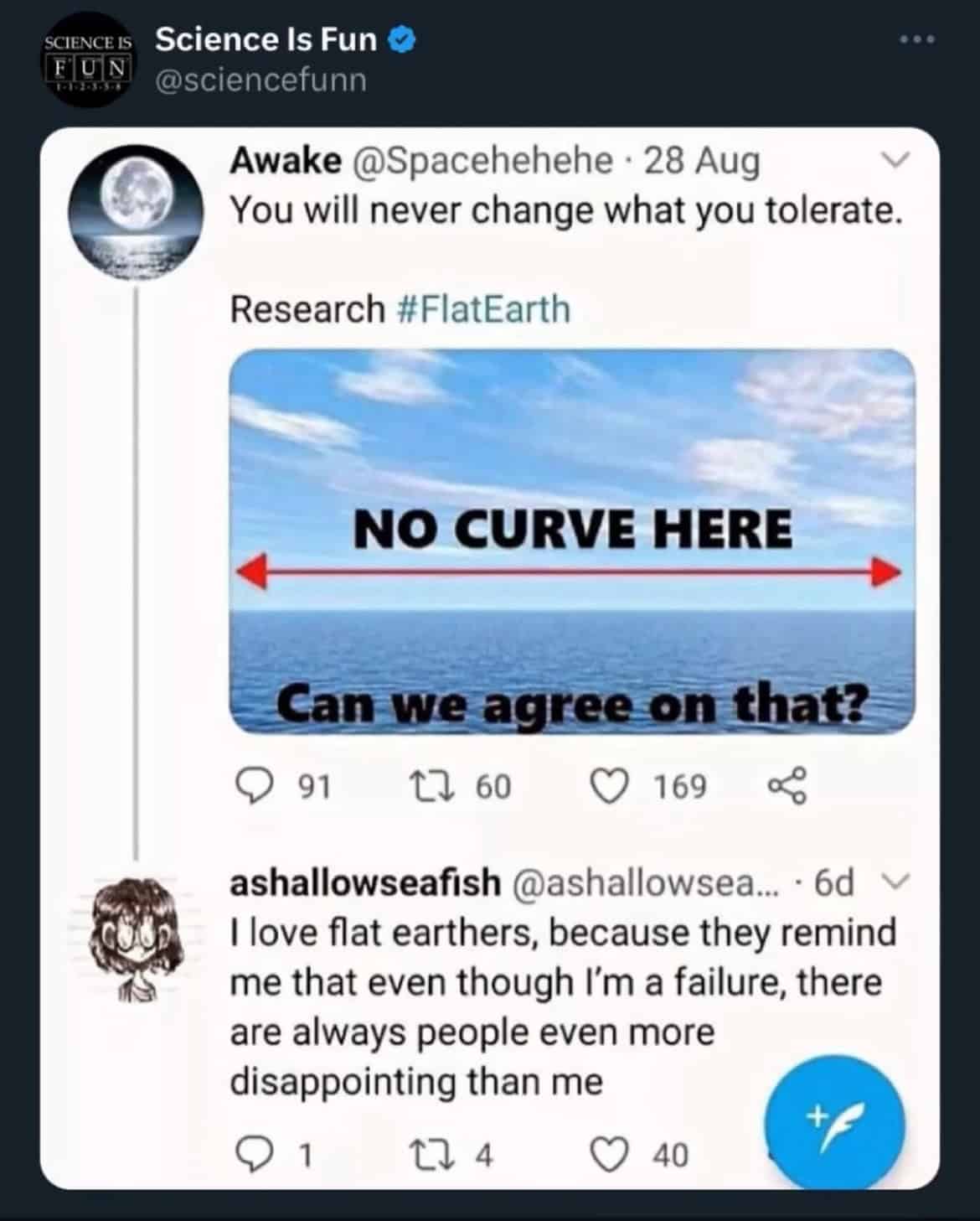Click the Science Is Fun profile avatar
This screenshot has height=1221, width=980.
[x=86, y=59]
